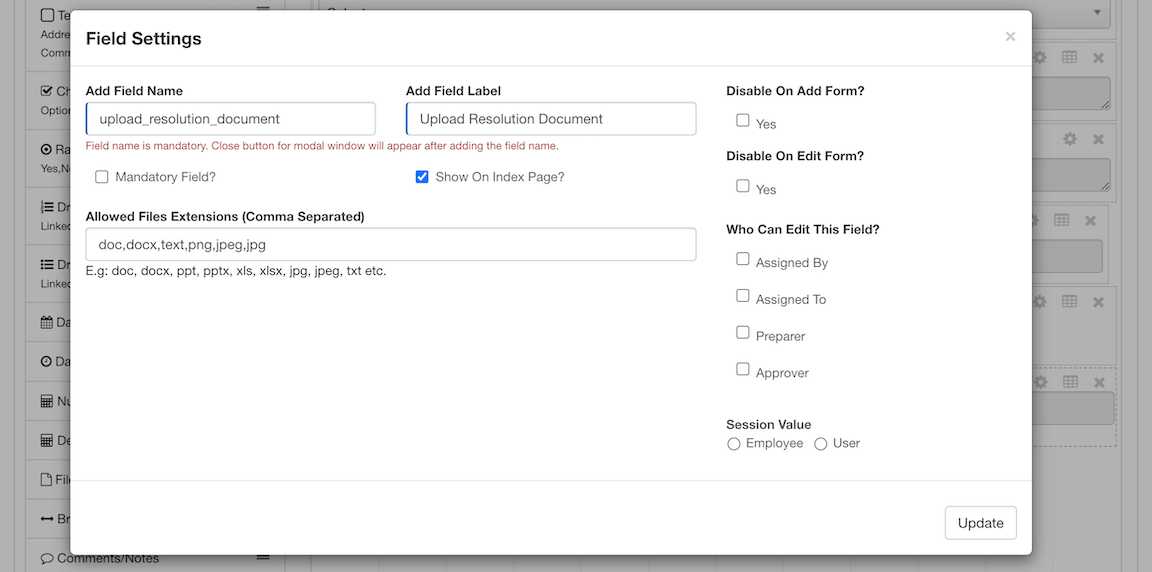Select the Employee session value radio

tap(734, 444)
